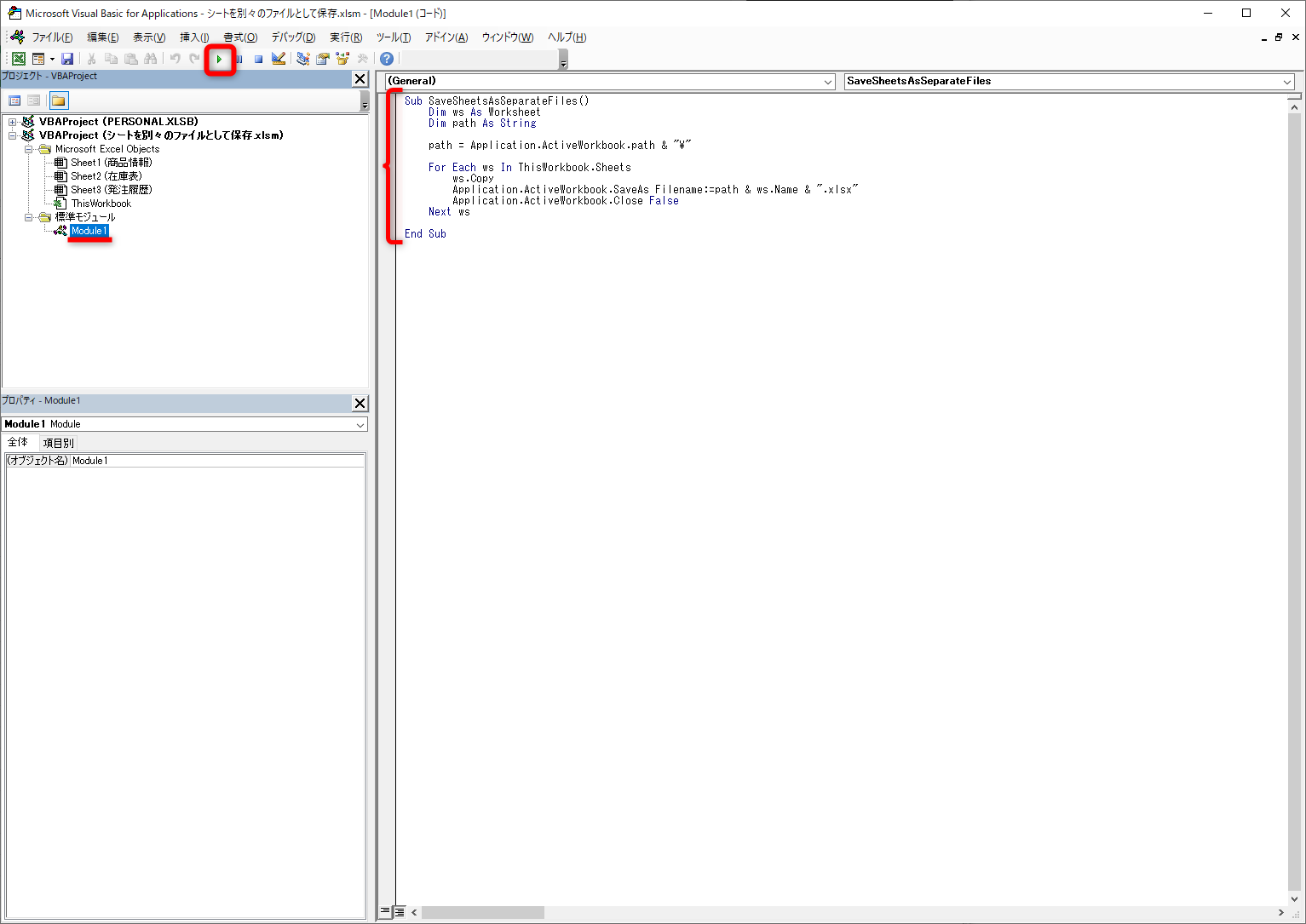Viewport: 1306px width, 924px height.
Task: Open Find with the binoculars icon
Action: point(150,59)
